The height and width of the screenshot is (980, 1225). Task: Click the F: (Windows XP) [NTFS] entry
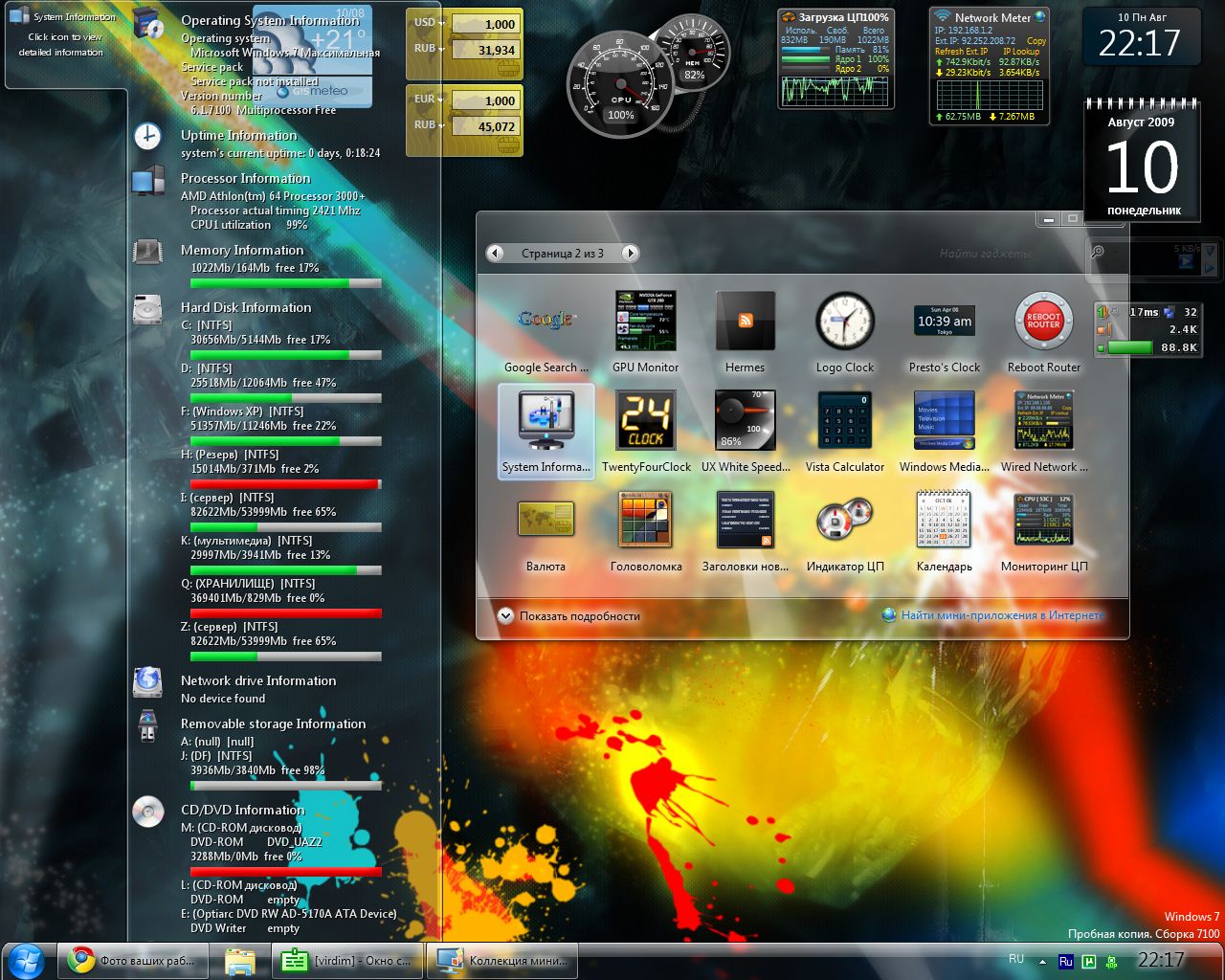(243, 412)
